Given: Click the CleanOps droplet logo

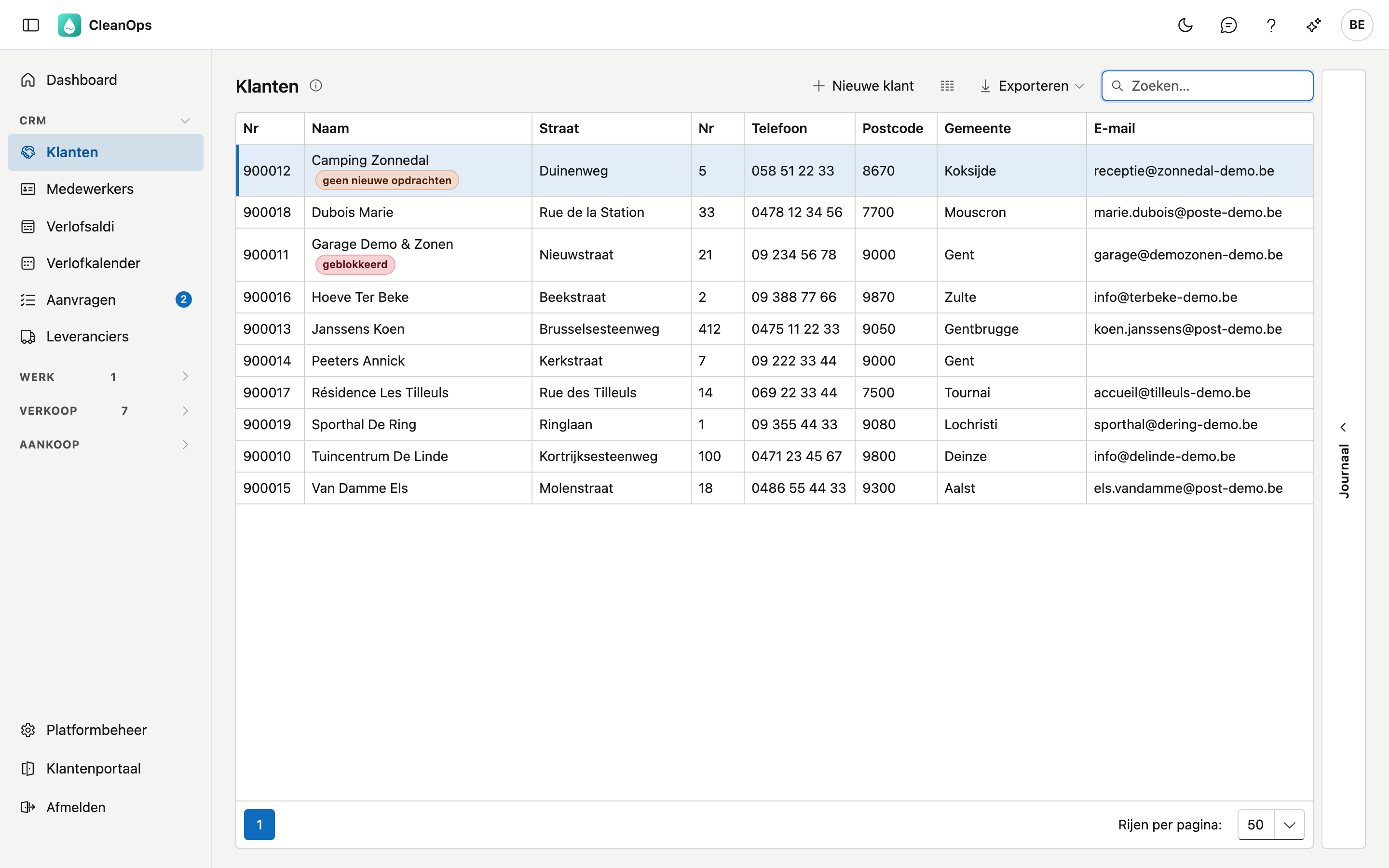Looking at the screenshot, I should pos(69,25).
